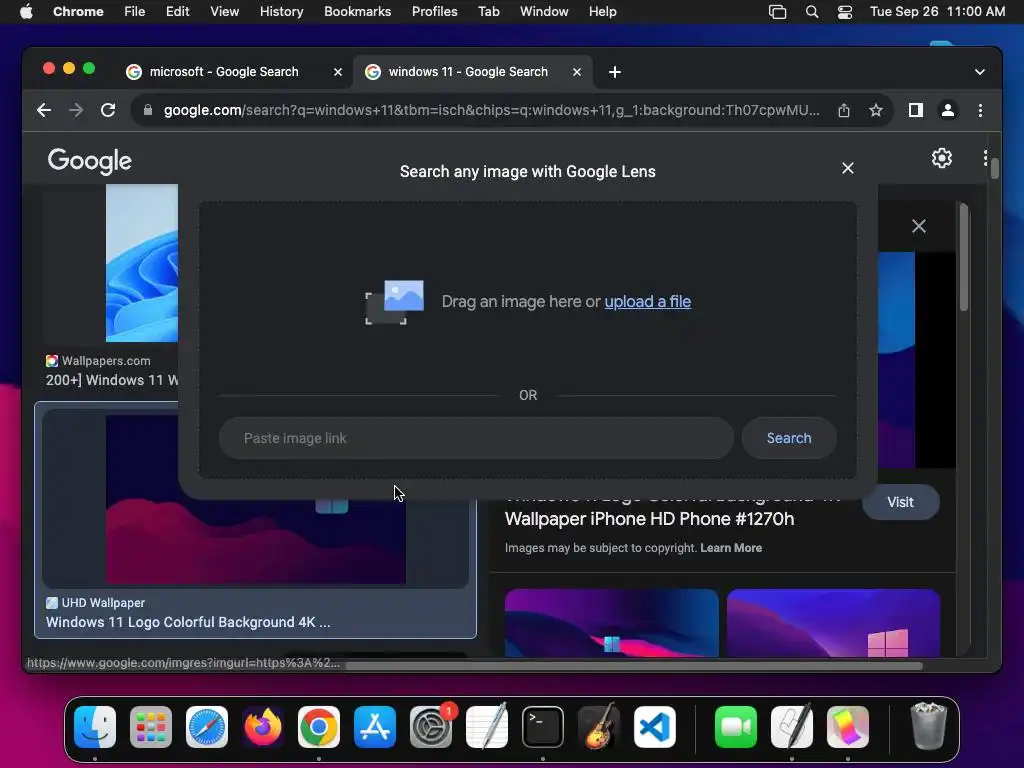Open TextEdit from the dock
The image size is (1024, 768).
487,727
